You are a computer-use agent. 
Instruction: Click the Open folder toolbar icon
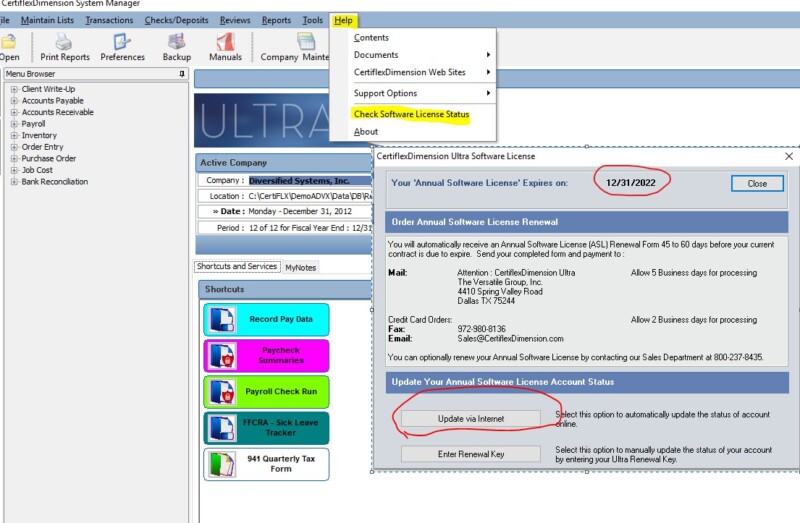(x=8, y=41)
